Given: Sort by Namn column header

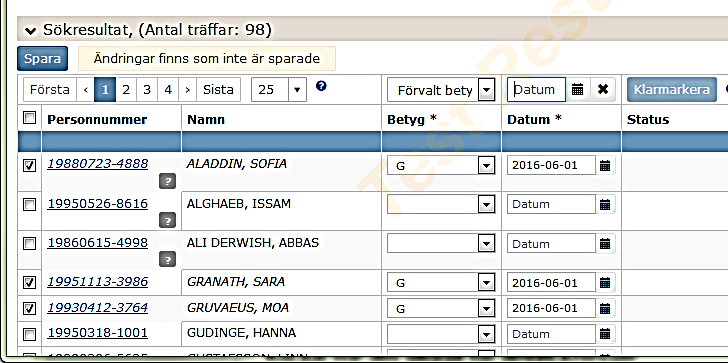Looking at the screenshot, I should 206,119.
